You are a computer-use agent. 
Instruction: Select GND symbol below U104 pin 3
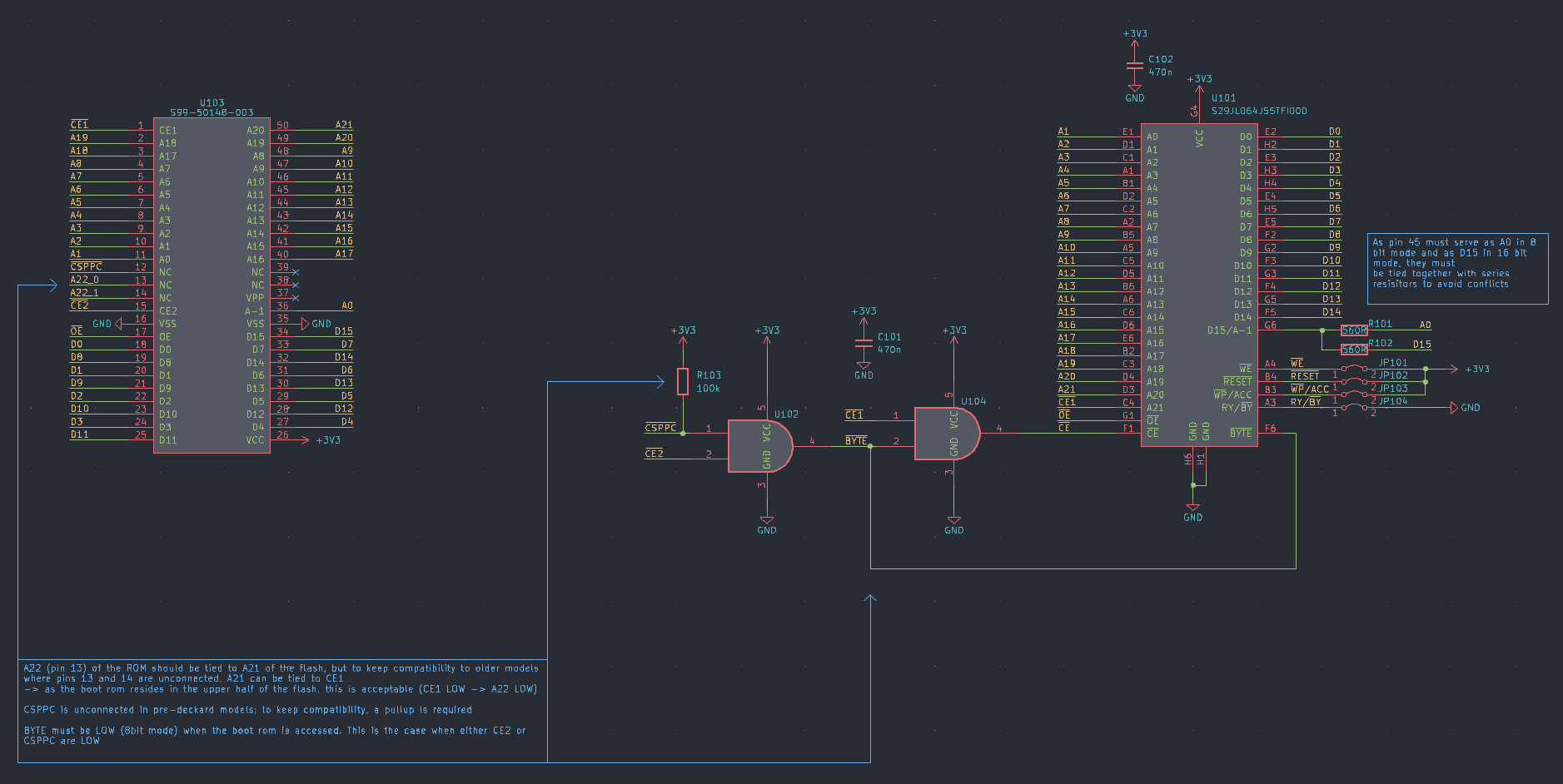(954, 526)
